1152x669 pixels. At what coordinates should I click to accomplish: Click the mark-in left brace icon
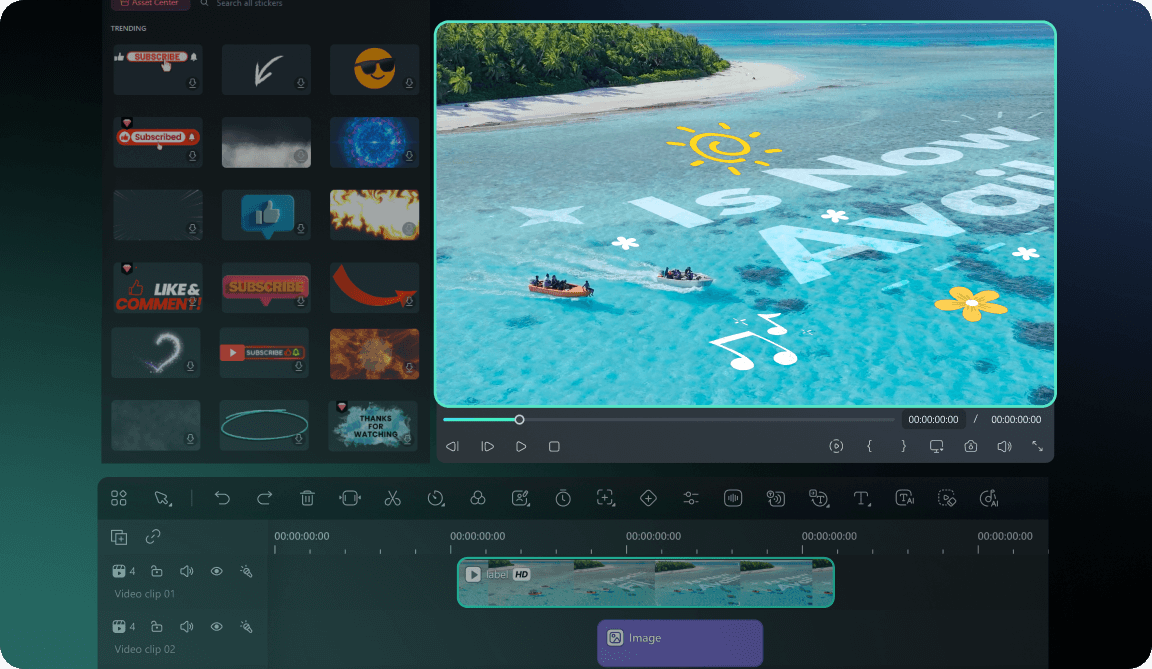(x=869, y=446)
